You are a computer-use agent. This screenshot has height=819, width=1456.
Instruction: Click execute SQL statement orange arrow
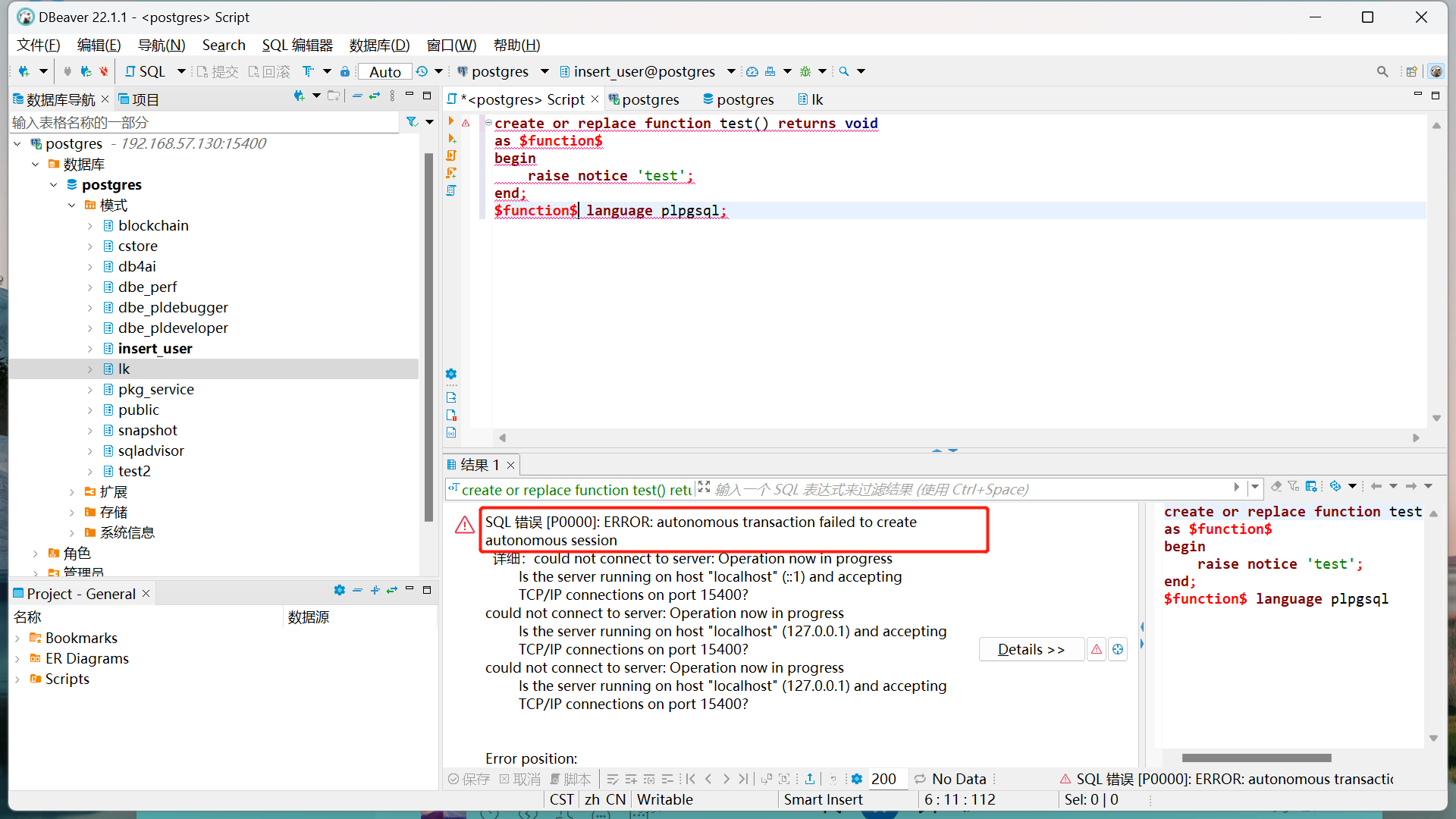coord(451,121)
